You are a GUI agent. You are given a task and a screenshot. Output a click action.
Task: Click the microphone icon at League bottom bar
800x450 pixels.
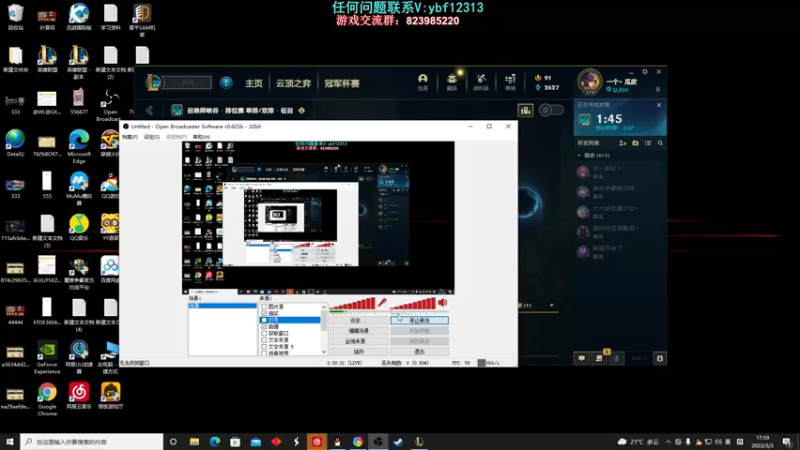pyautogui.click(x=616, y=358)
